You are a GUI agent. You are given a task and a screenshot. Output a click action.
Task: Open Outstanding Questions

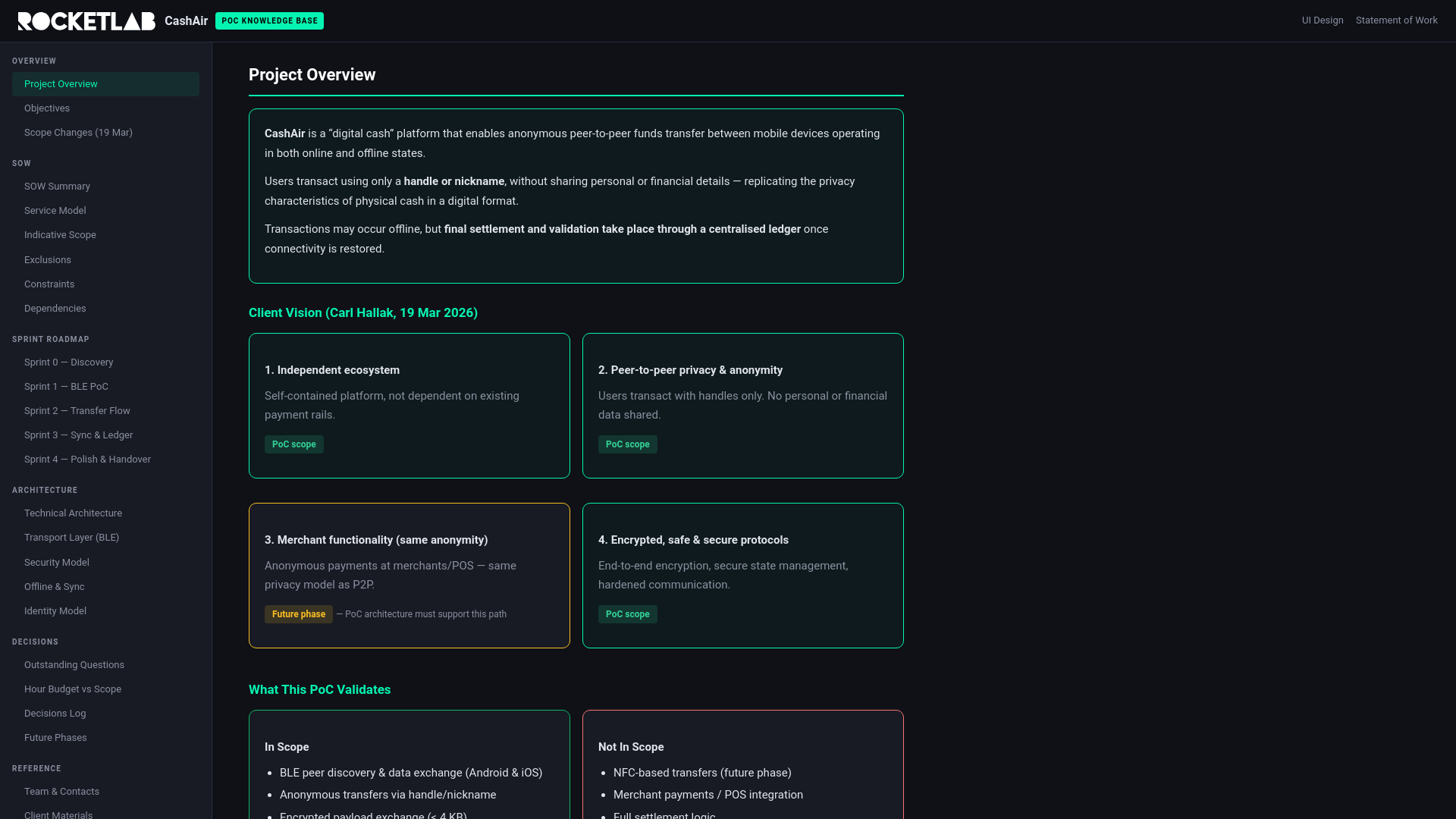tap(105, 665)
